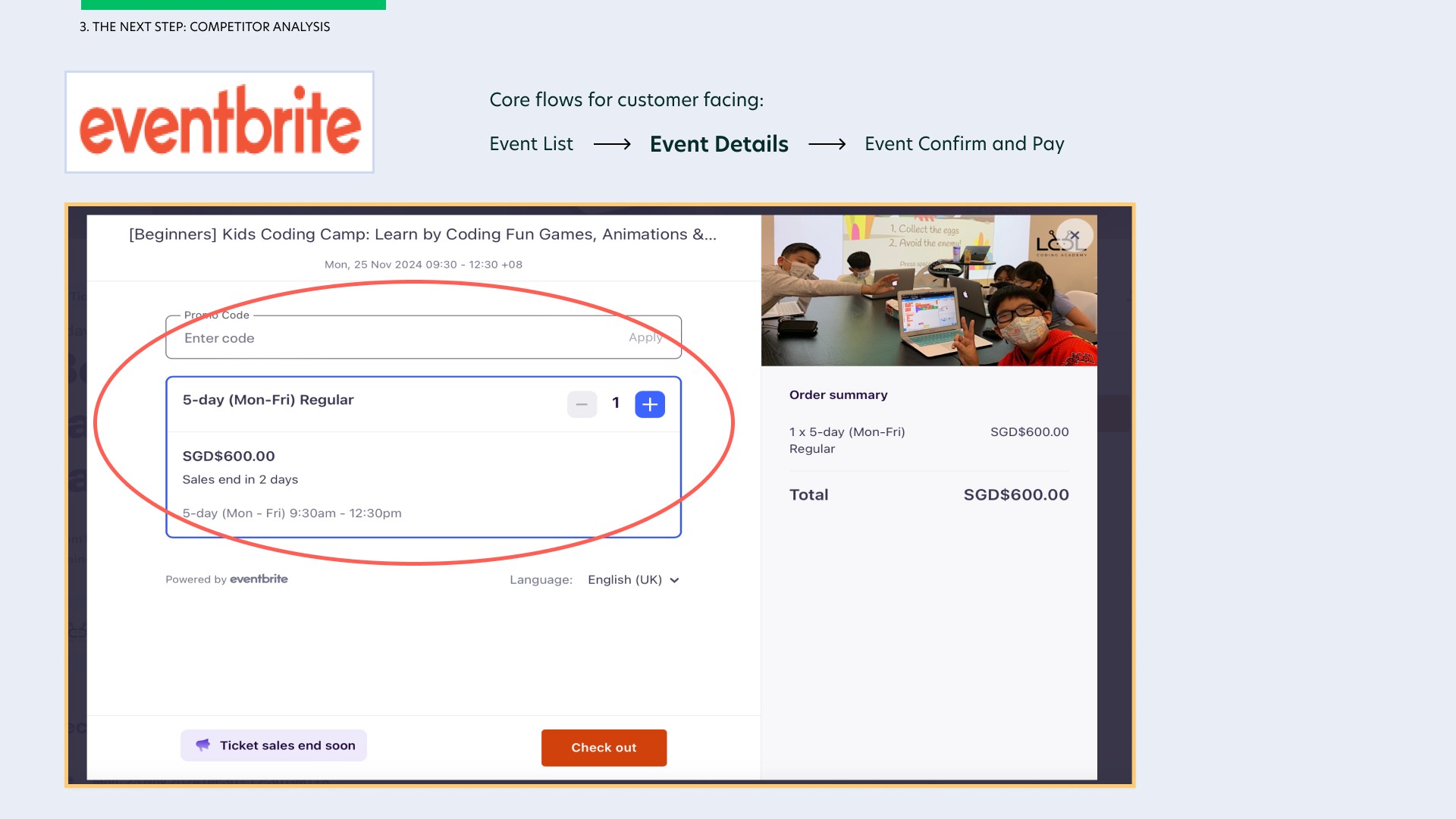Image resolution: width=1456 pixels, height=819 pixels.
Task: Click the Order summary heading
Action: coord(838,395)
